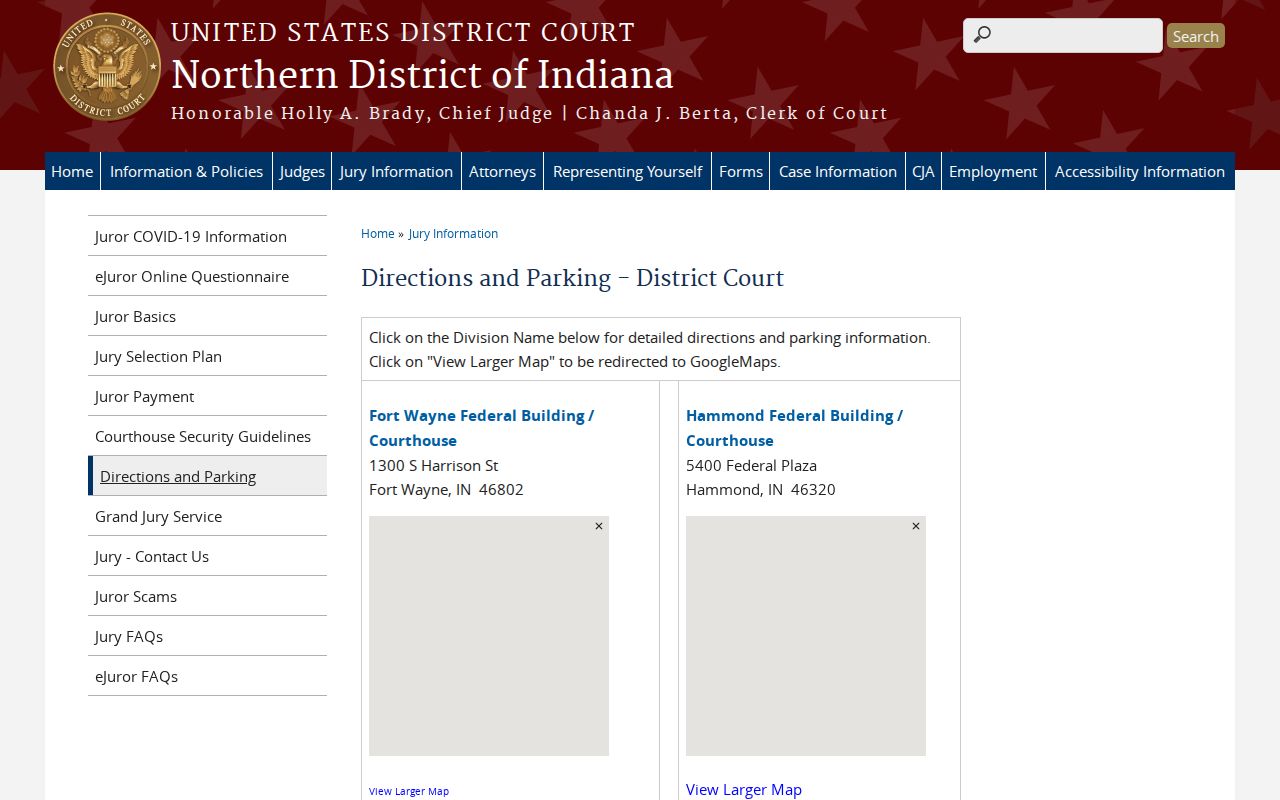Select Directions and Parking sidebar link

[207, 476]
